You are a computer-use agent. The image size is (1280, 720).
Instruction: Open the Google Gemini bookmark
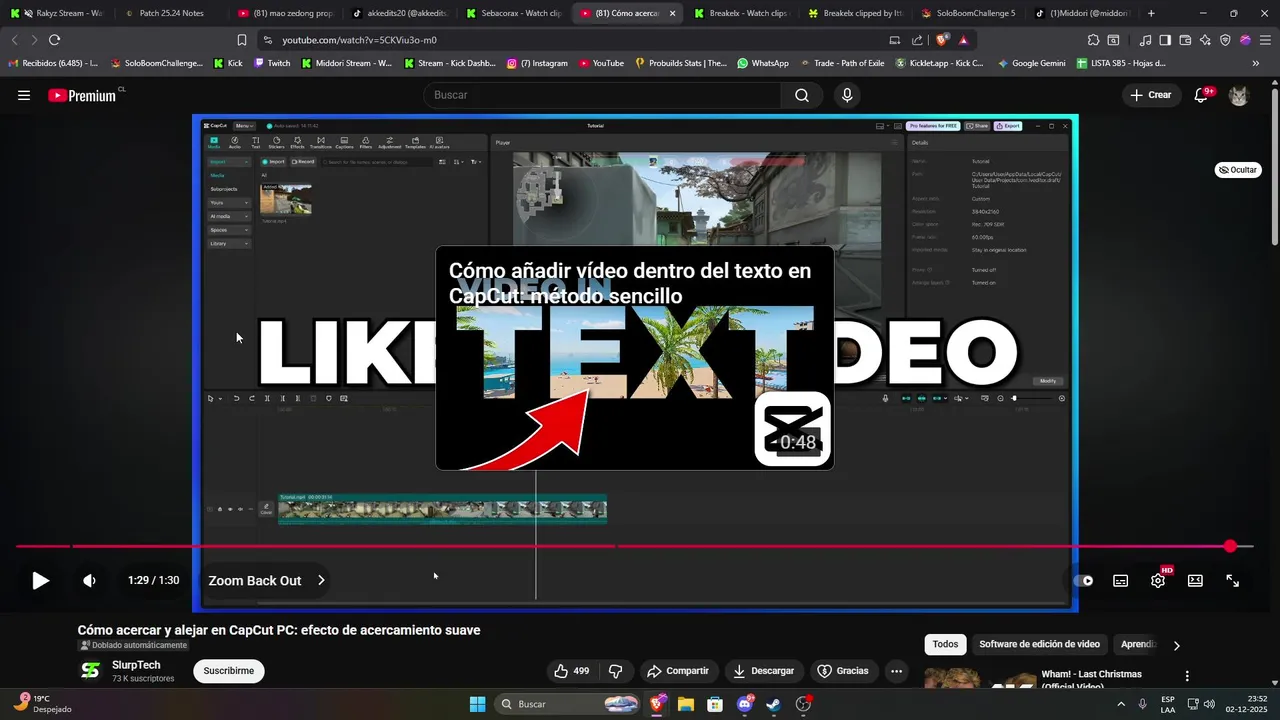pyautogui.click(x=1030, y=63)
